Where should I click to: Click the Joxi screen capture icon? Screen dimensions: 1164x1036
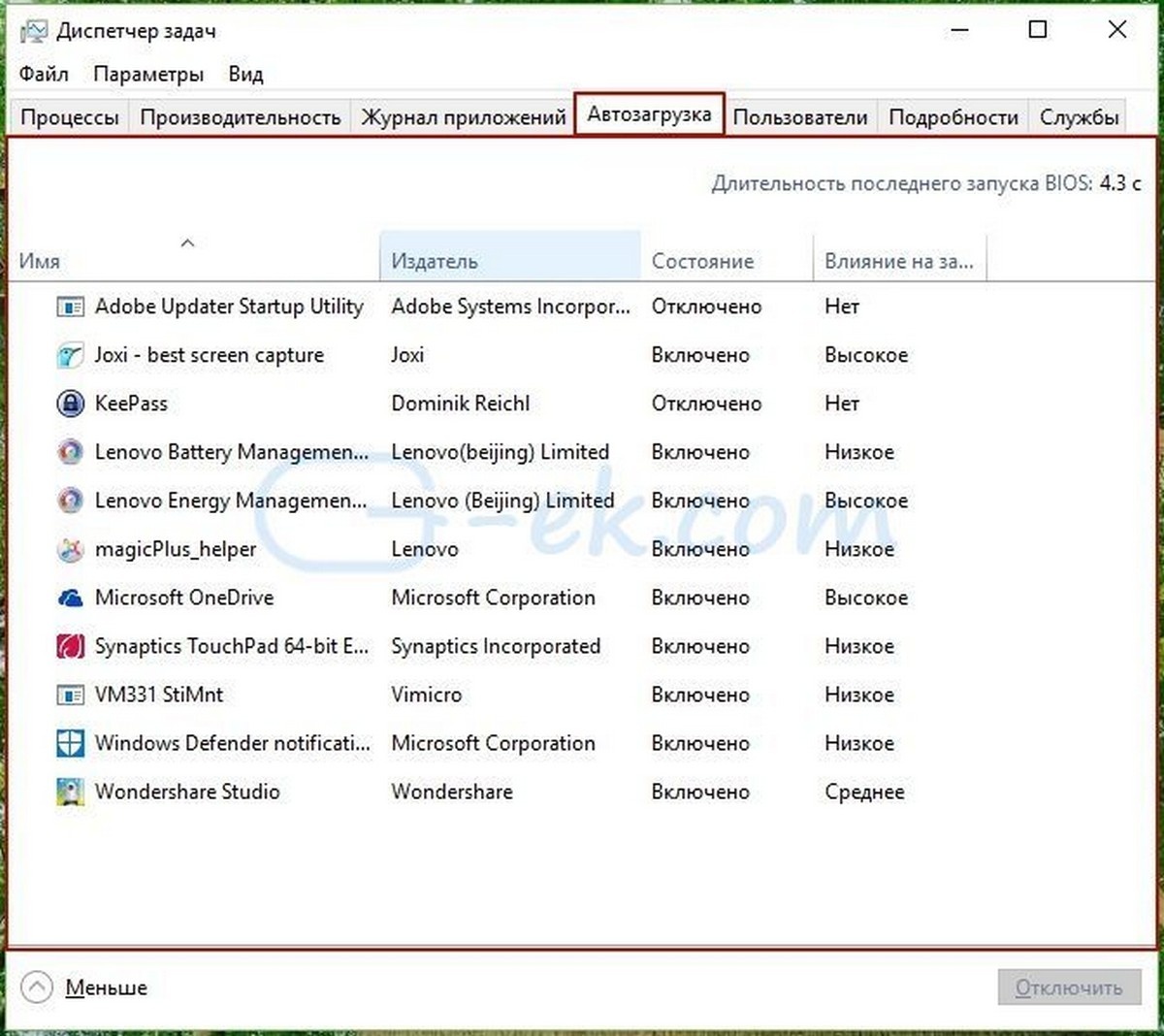(x=70, y=356)
